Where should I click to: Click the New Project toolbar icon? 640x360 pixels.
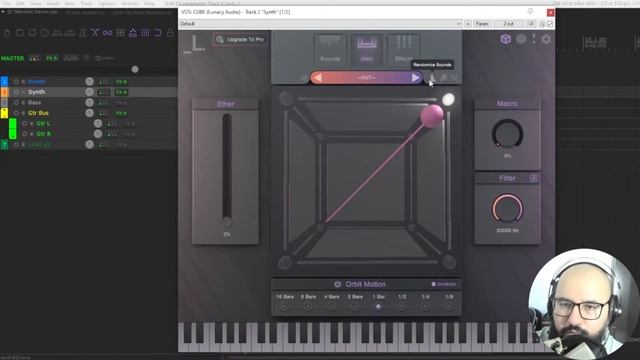pyautogui.click(x=7, y=33)
